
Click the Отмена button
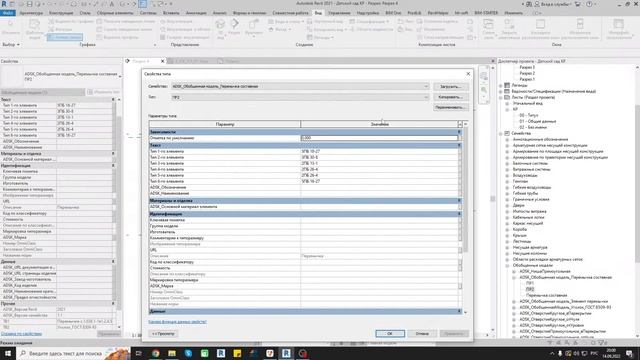point(422,333)
